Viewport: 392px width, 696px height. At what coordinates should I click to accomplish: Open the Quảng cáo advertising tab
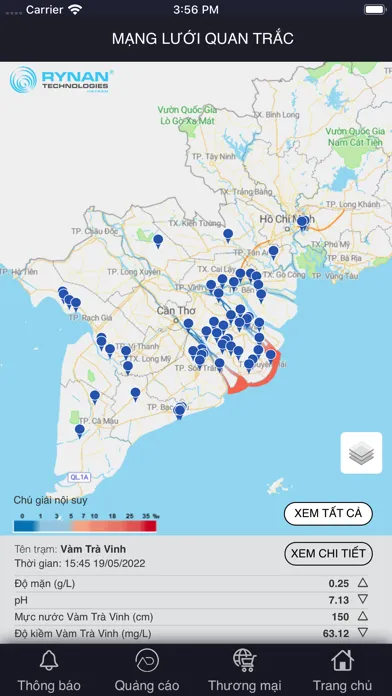(147, 670)
